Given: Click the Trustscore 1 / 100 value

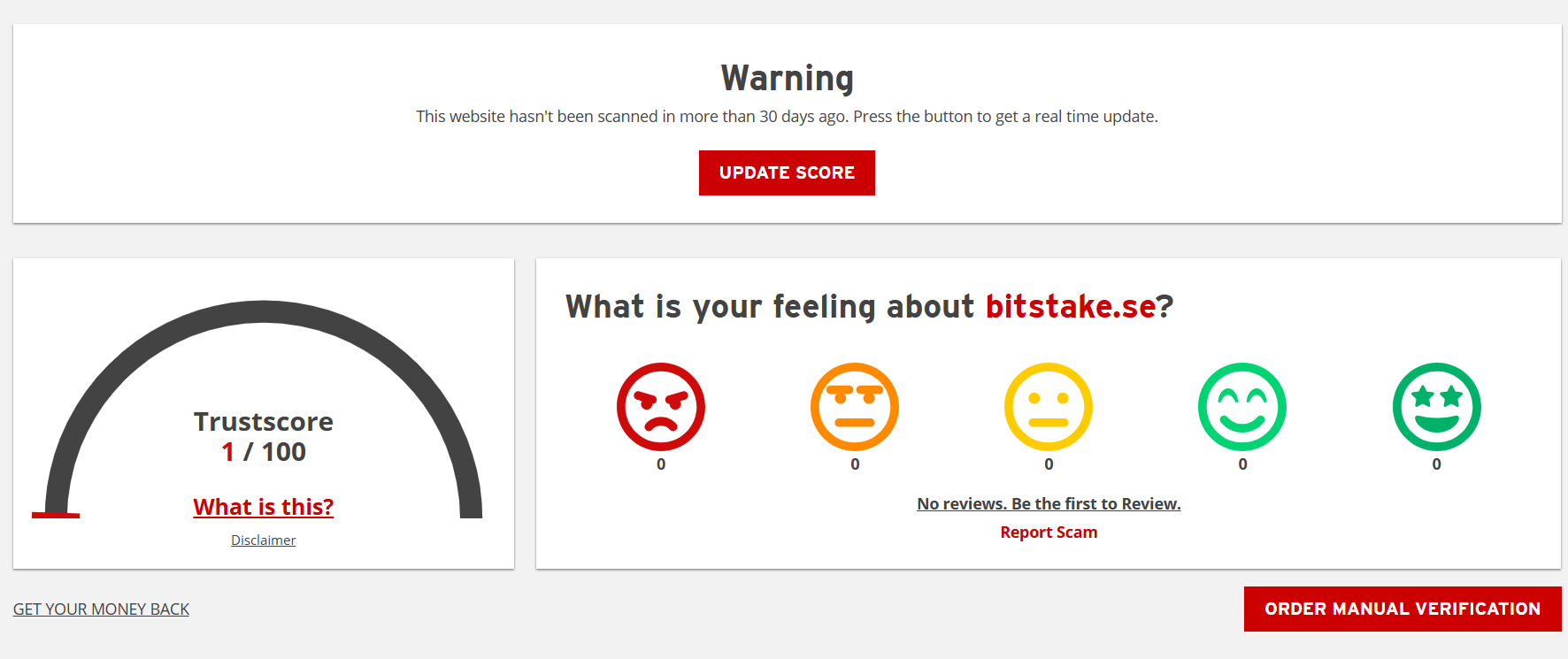Looking at the screenshot, I should (x=264, y=451).
